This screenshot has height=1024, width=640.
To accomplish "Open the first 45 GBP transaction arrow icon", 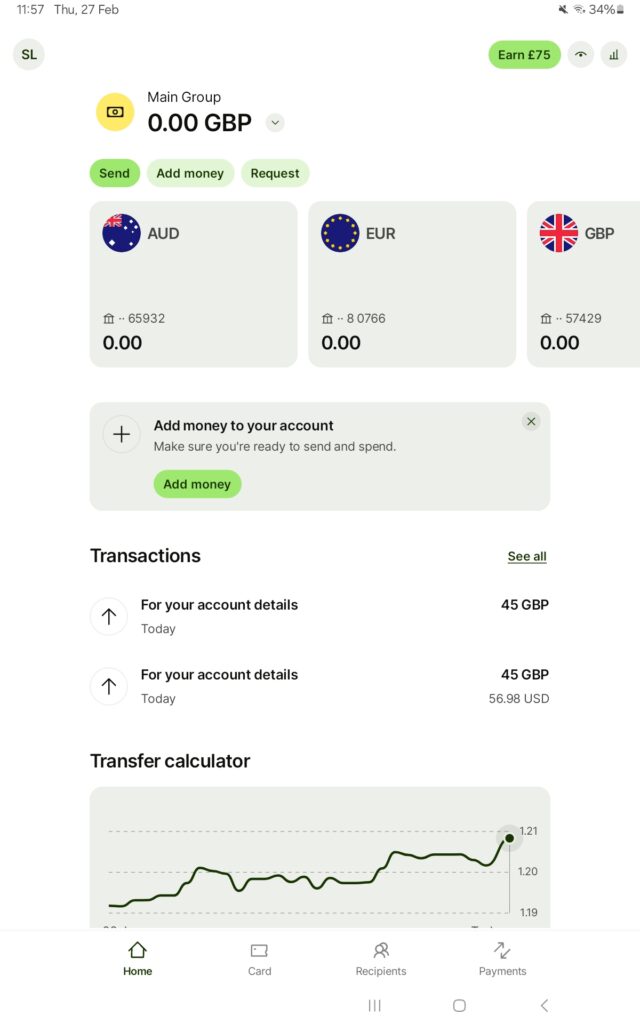I will (x=109, y=616).
